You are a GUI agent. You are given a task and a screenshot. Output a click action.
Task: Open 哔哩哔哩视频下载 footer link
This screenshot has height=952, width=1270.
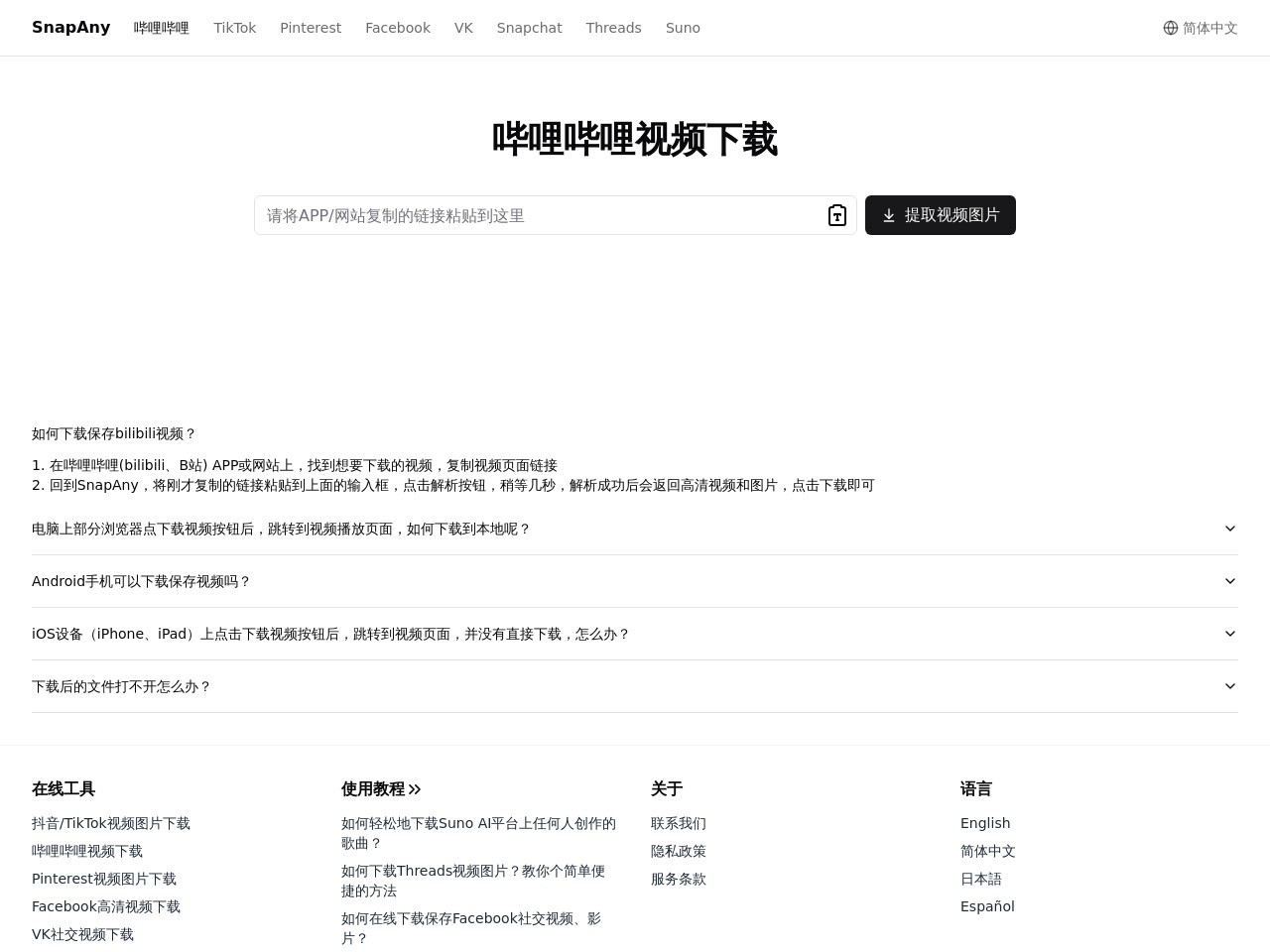[87, 851]
